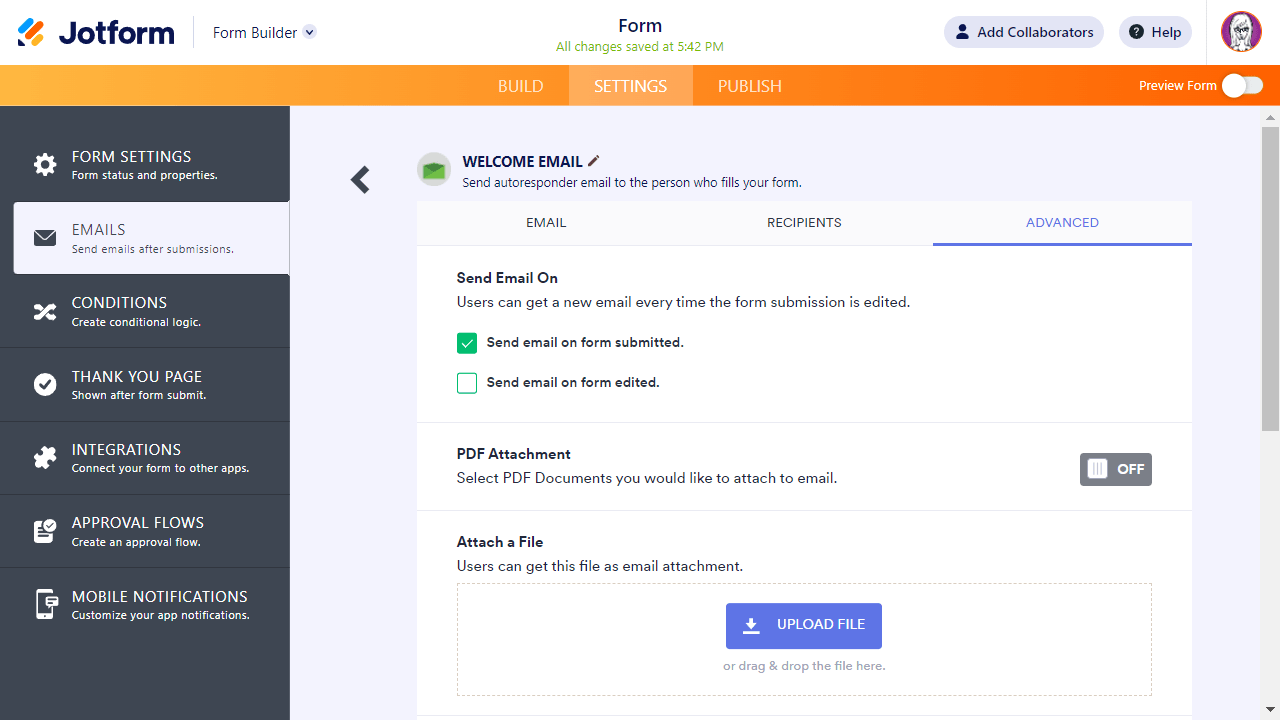Image resolution: width=1280 pixels, height=720 pixels.
Task: Click the Thank You Page checkmark icon
Action: [x=45, y=385]
